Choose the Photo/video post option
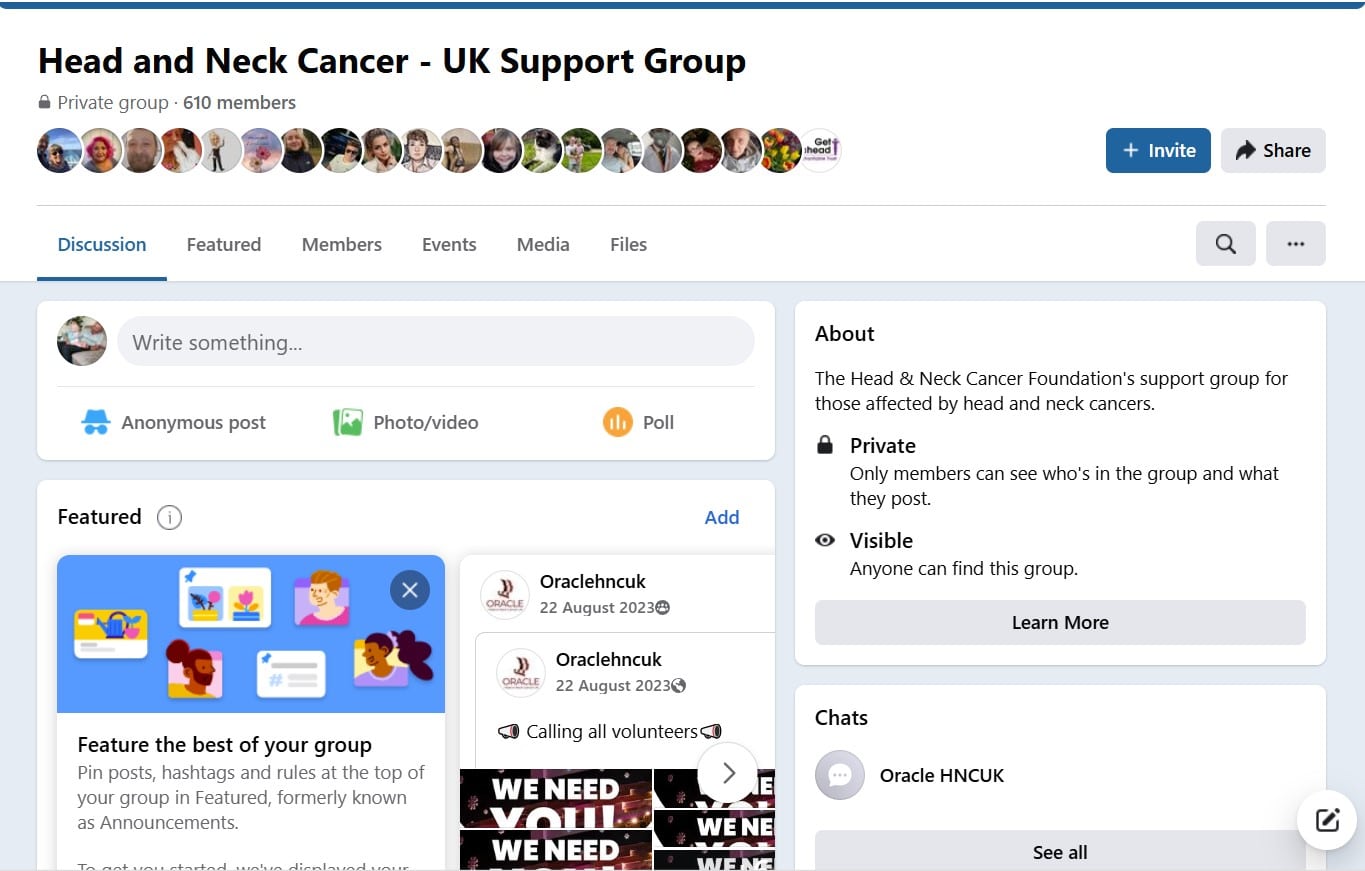 406,422
